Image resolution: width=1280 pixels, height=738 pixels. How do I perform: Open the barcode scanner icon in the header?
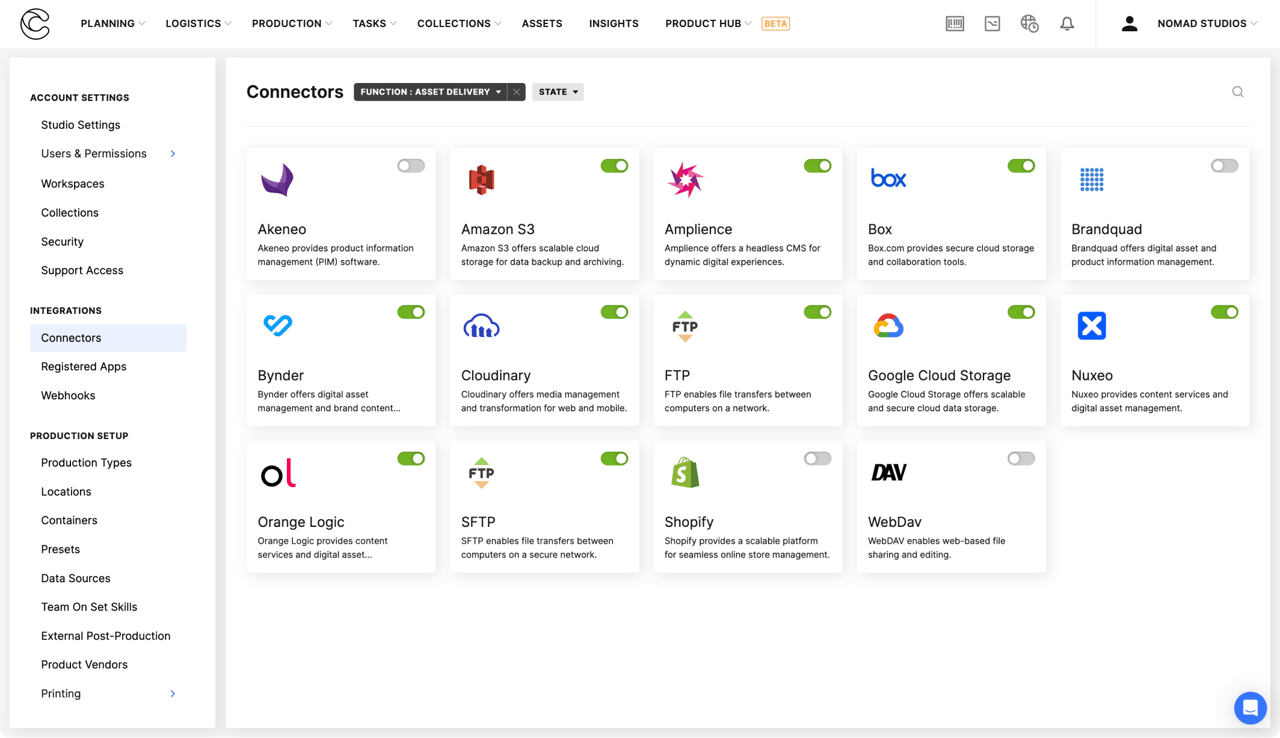click(955, 24)
